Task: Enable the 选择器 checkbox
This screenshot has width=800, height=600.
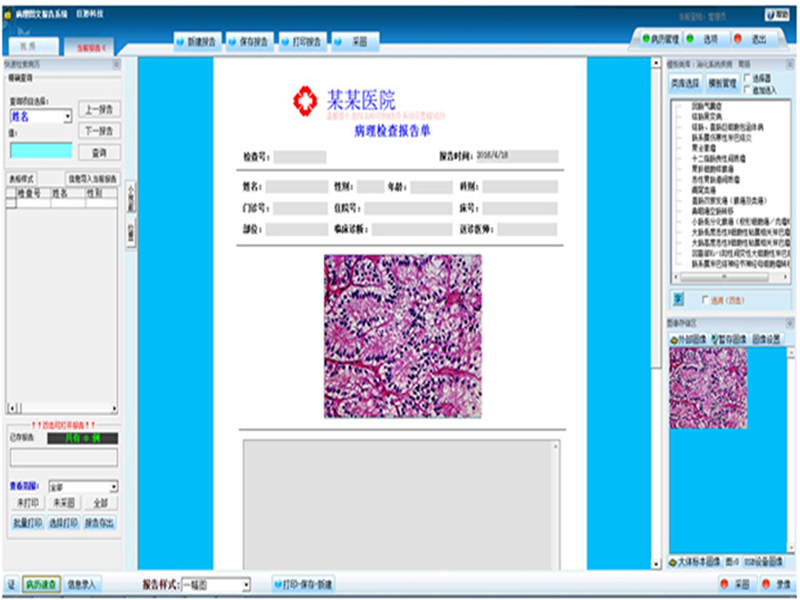Action: click(x=750, y=78)
